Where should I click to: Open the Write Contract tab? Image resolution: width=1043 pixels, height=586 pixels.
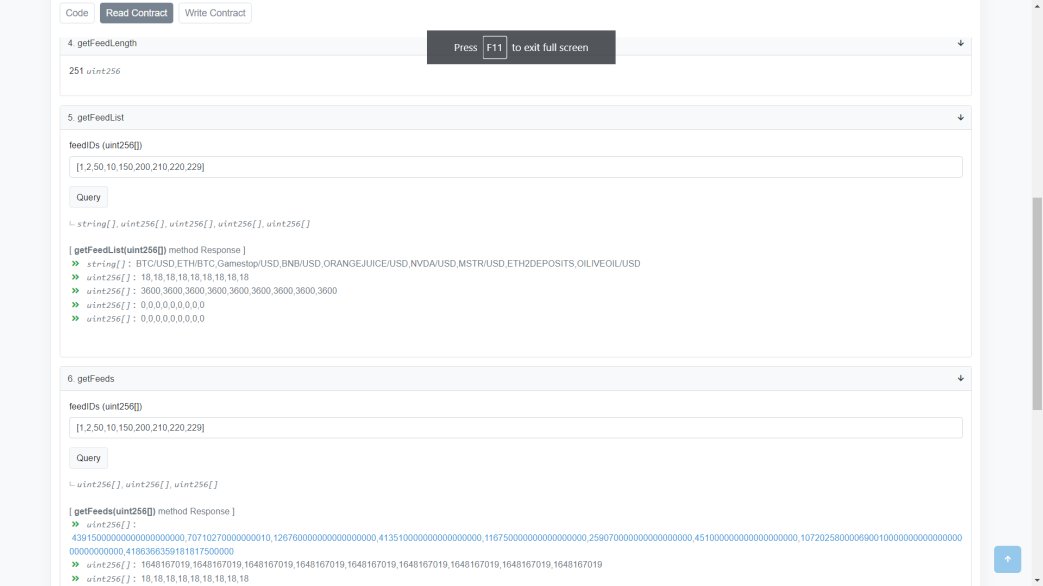tap(215, 13)
